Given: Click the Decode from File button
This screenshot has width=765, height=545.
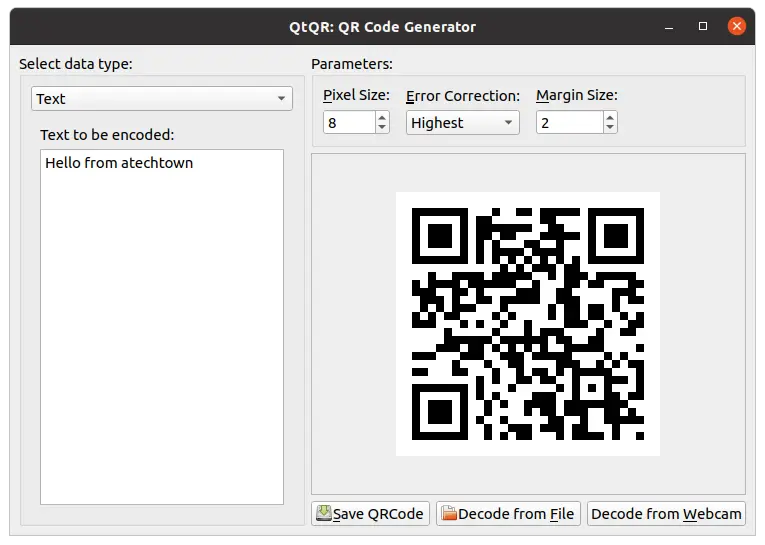Looking at the screenshot, I should (508, 513).
